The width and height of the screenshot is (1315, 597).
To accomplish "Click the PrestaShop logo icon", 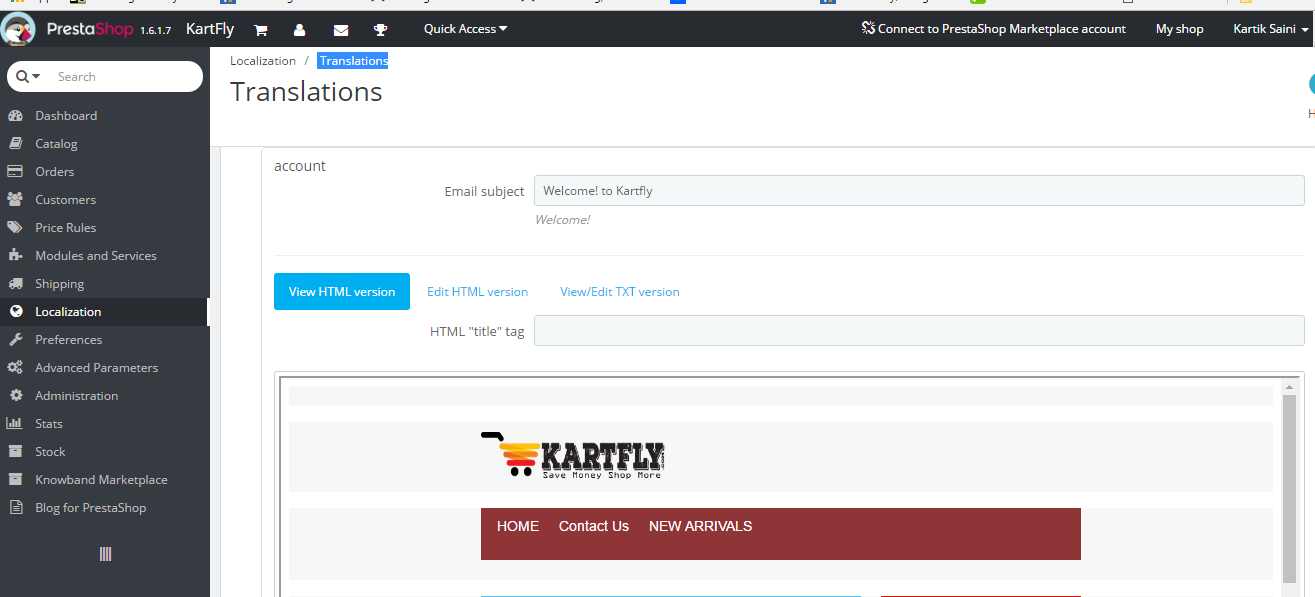I will [19, 29].
